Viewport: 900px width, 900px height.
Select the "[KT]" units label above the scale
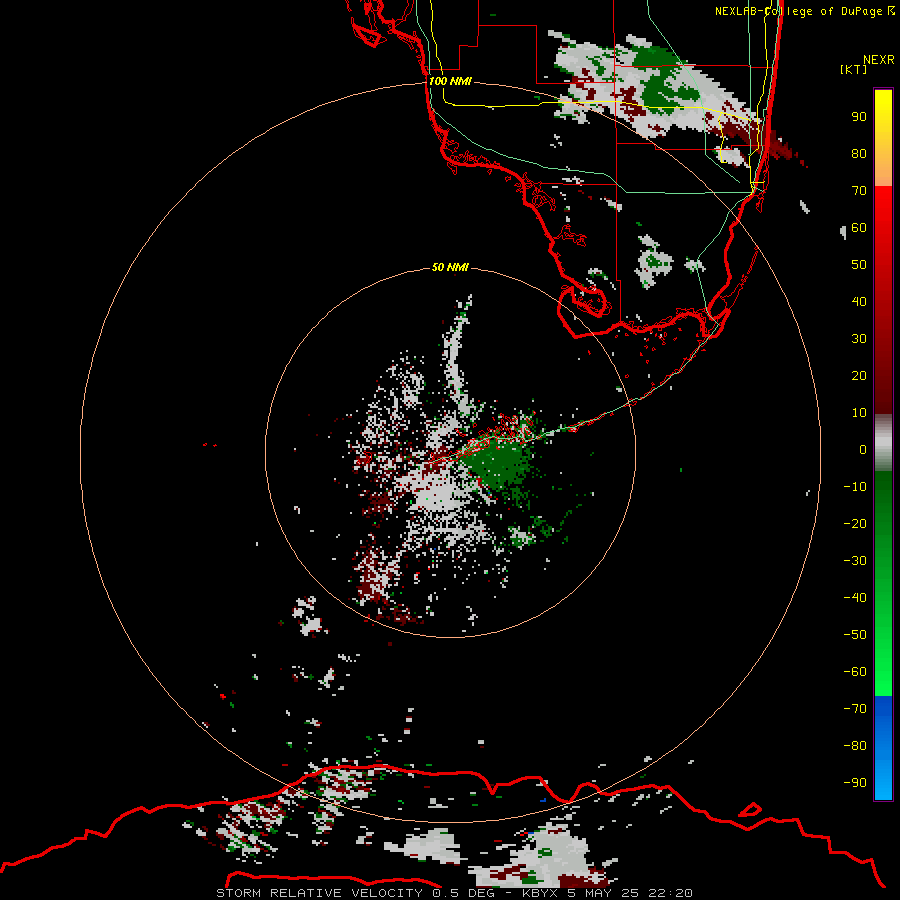pyautogui.click(x=853, y=69)
